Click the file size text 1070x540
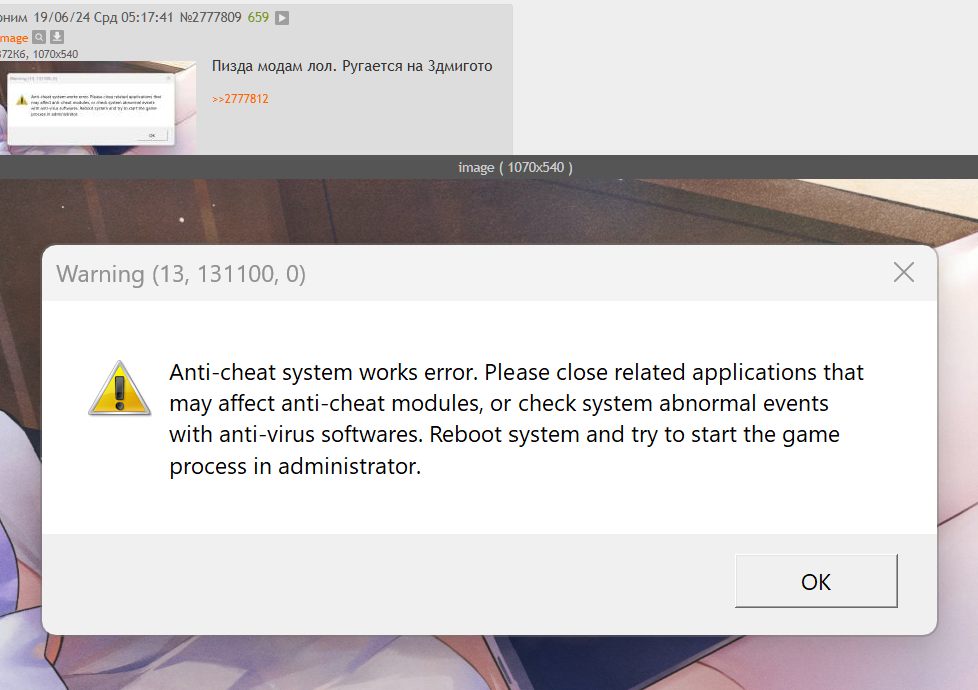 pos(56,54)
